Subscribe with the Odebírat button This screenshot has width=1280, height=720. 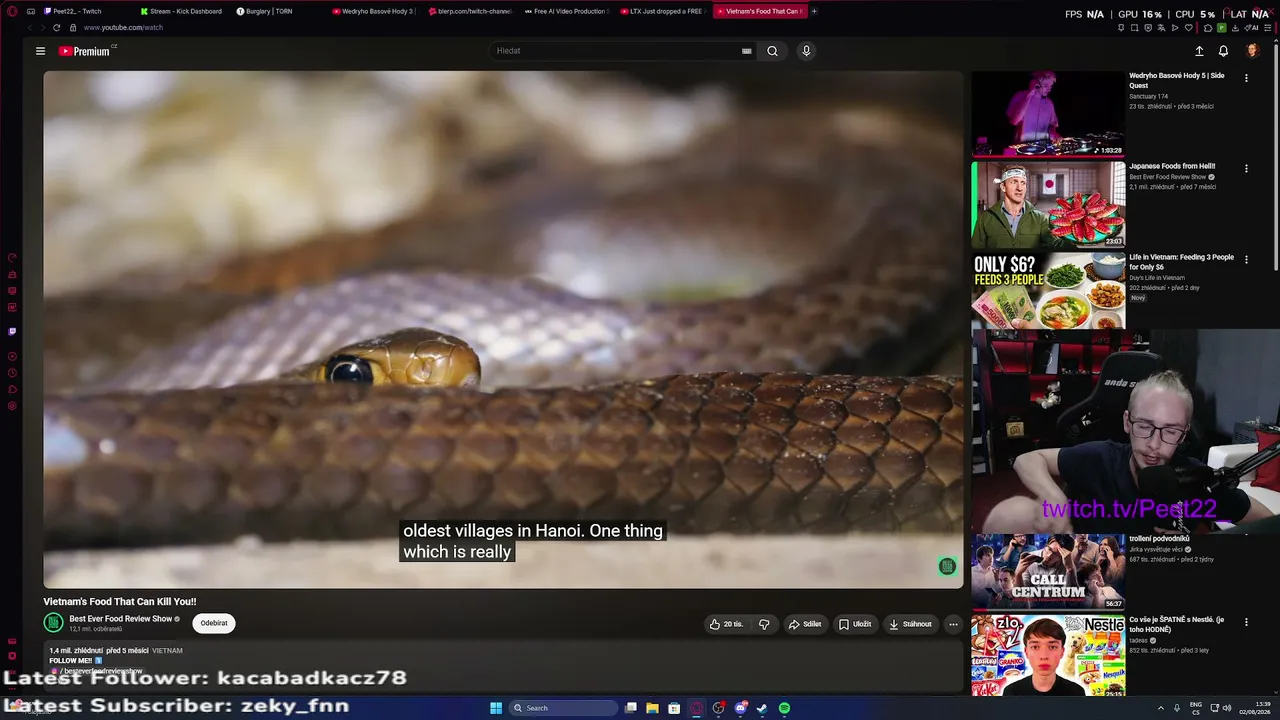(x=214, y=623)
